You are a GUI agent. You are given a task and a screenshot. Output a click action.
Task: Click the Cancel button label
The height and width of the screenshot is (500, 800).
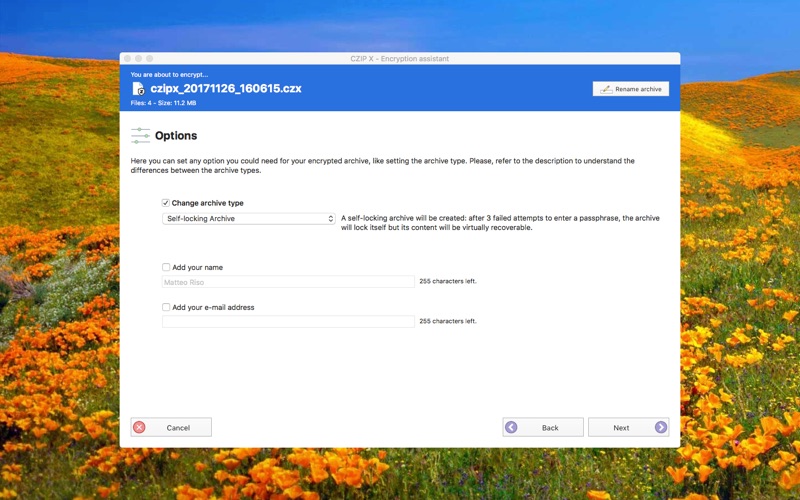point(178,428)
